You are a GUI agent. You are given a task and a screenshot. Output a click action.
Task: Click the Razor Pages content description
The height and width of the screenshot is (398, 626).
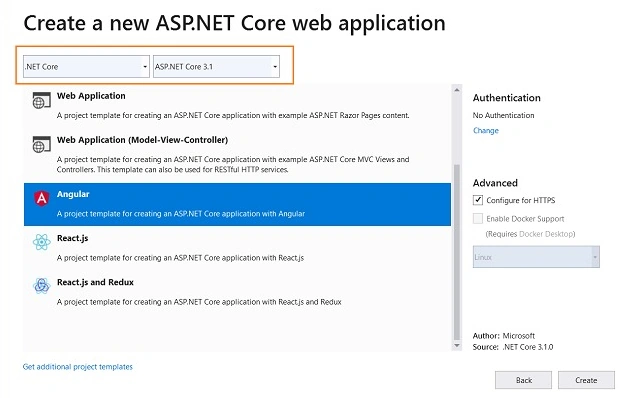233,115
